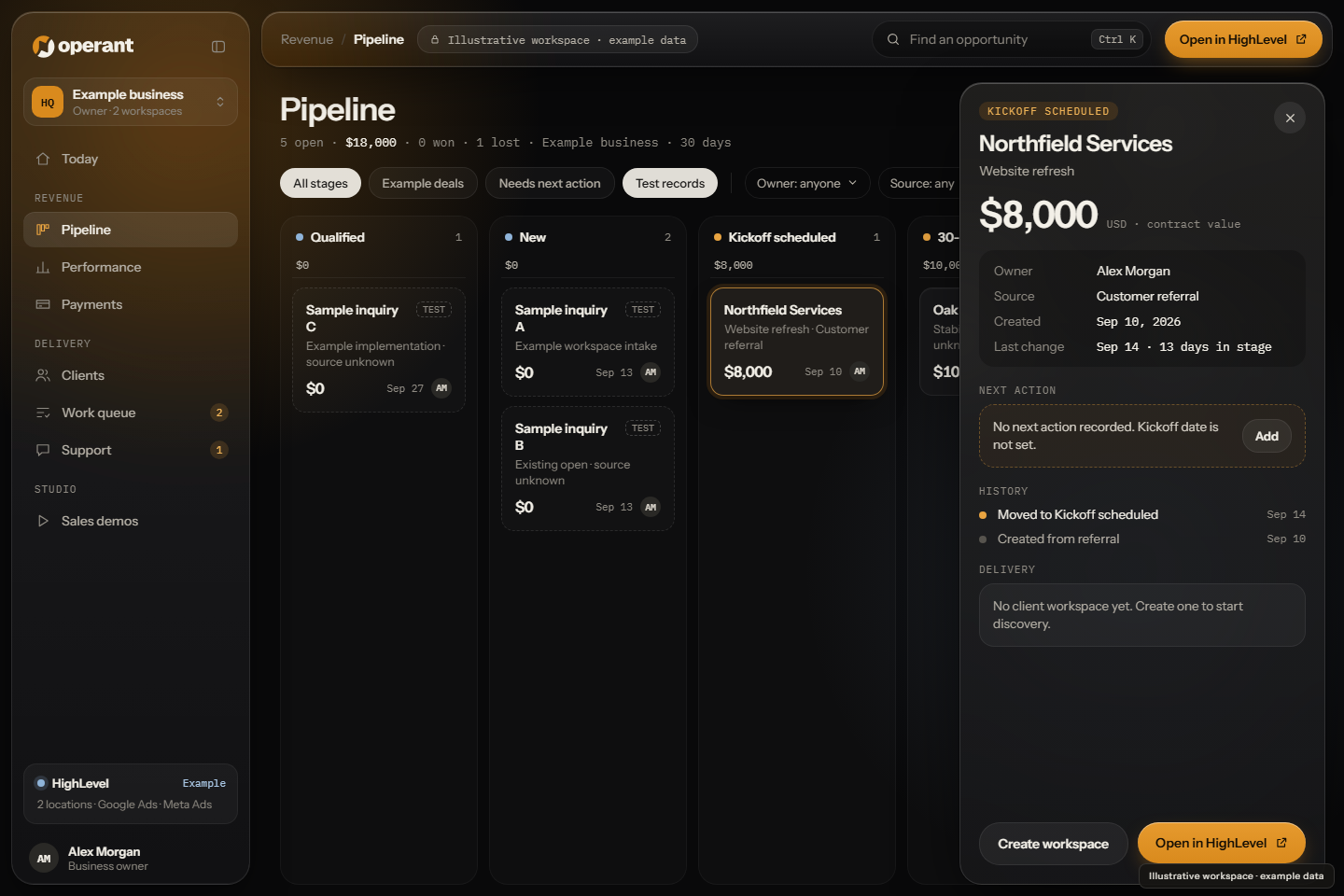Toggle the Needs next action filter
Image resolution: width=1344 pixels, height=896 pixels.
[x=550, y=183]
